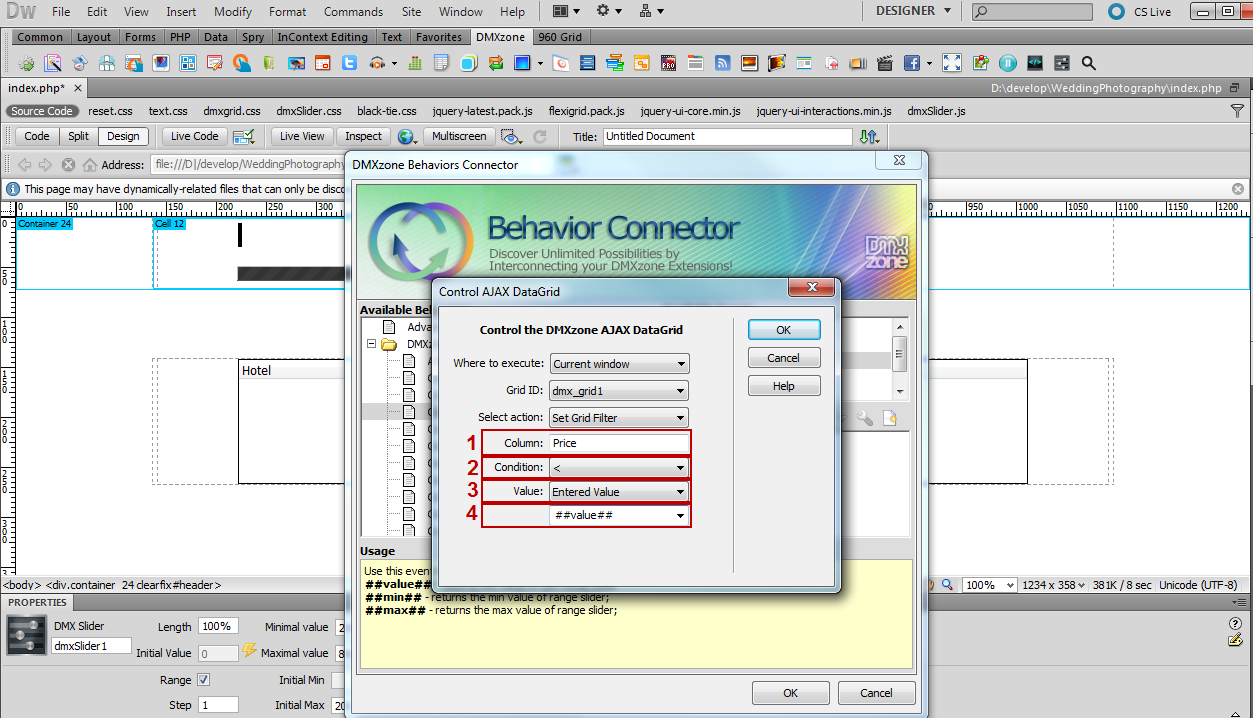Click OK in the Behaviors Connector window

pos(790,693)
